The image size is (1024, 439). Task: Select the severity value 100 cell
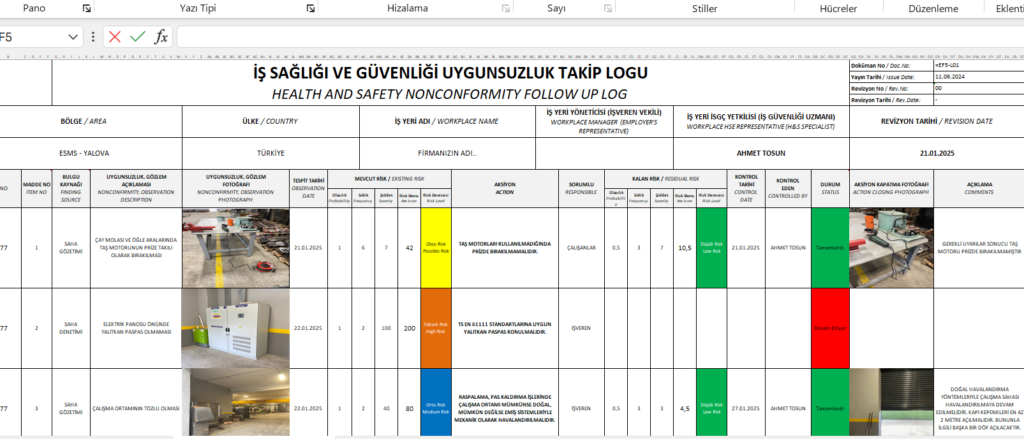386,329
